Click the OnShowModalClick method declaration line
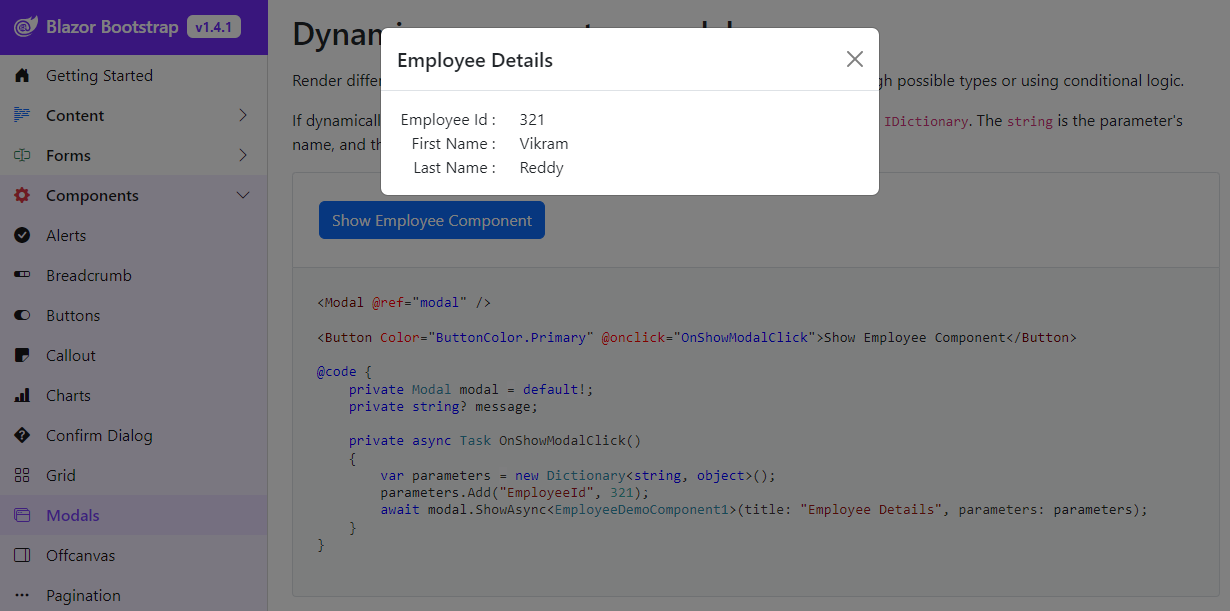The image size is (1230, 611). coord(495,440)
